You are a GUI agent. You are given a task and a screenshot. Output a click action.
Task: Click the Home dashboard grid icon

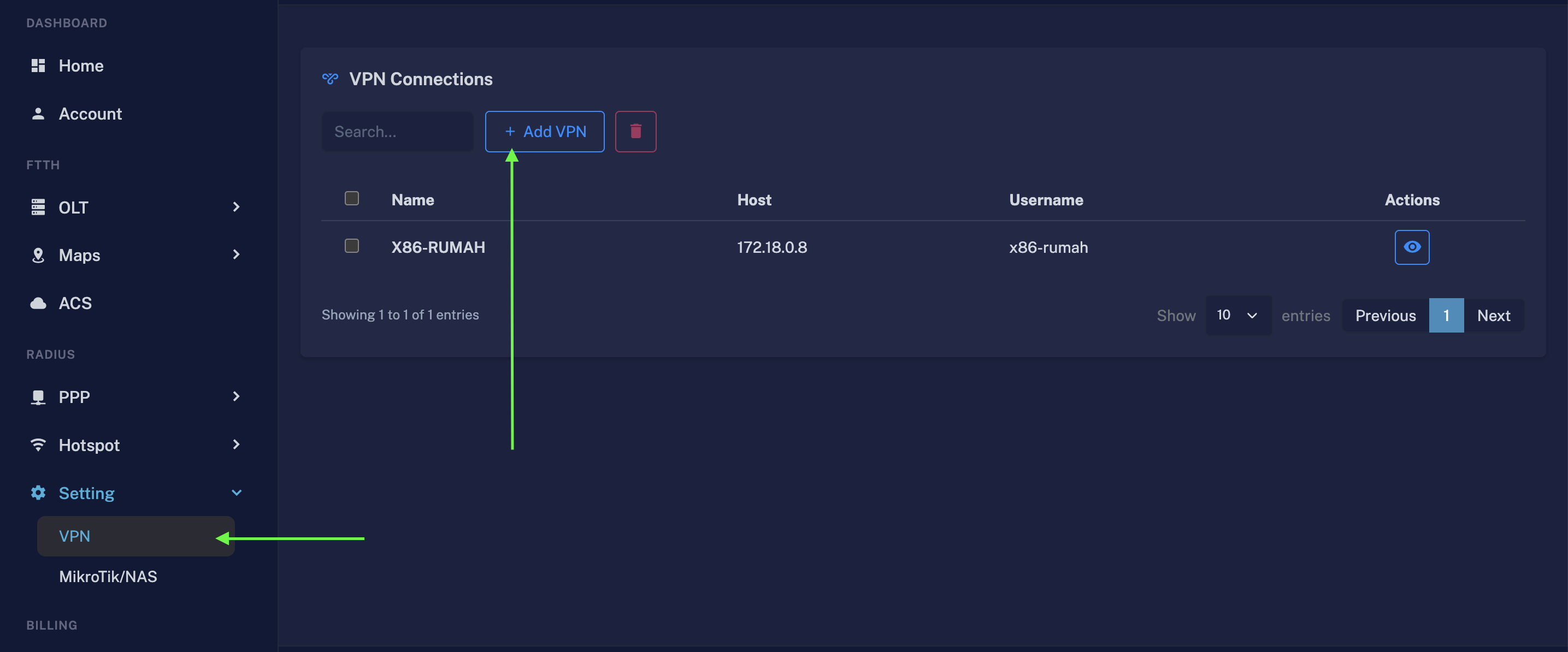[38, 66]
